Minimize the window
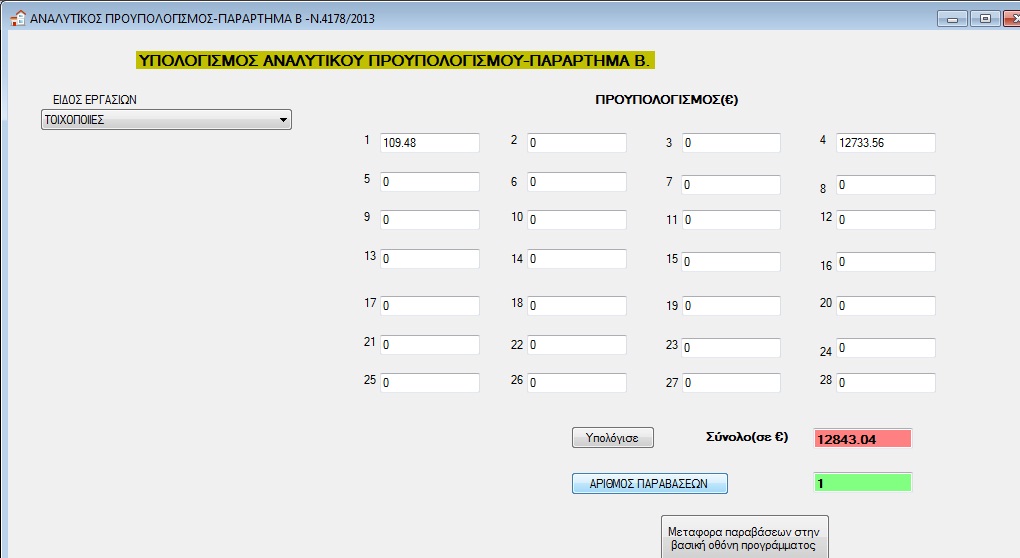This screenshot has height=558, width=1020. pyautogui.click(x=950, y=18)
